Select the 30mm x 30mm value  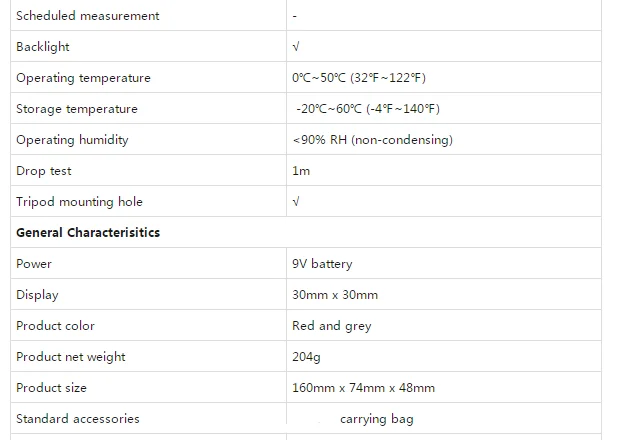335,295
